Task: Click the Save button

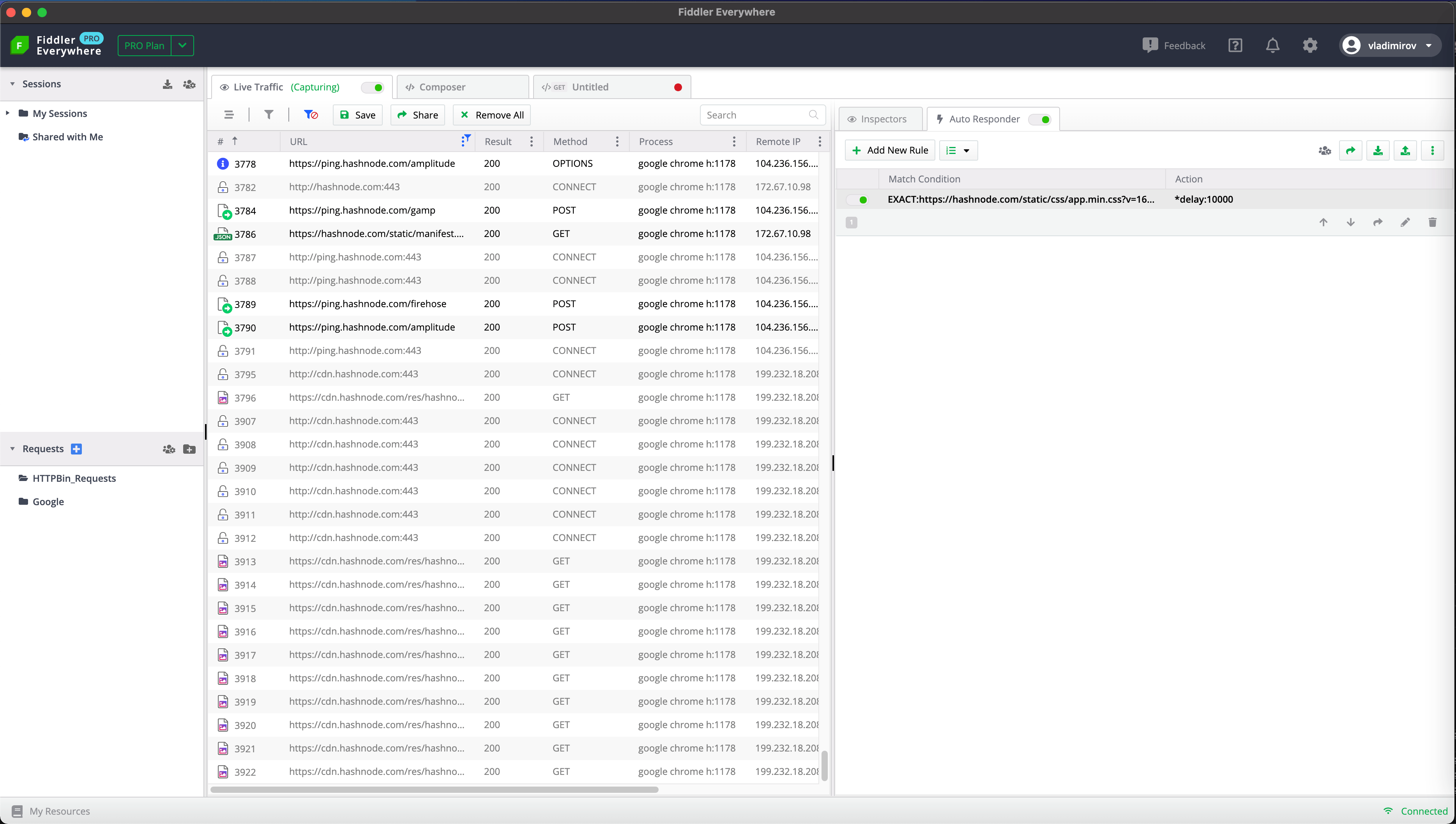Action: tap(357, 115)
